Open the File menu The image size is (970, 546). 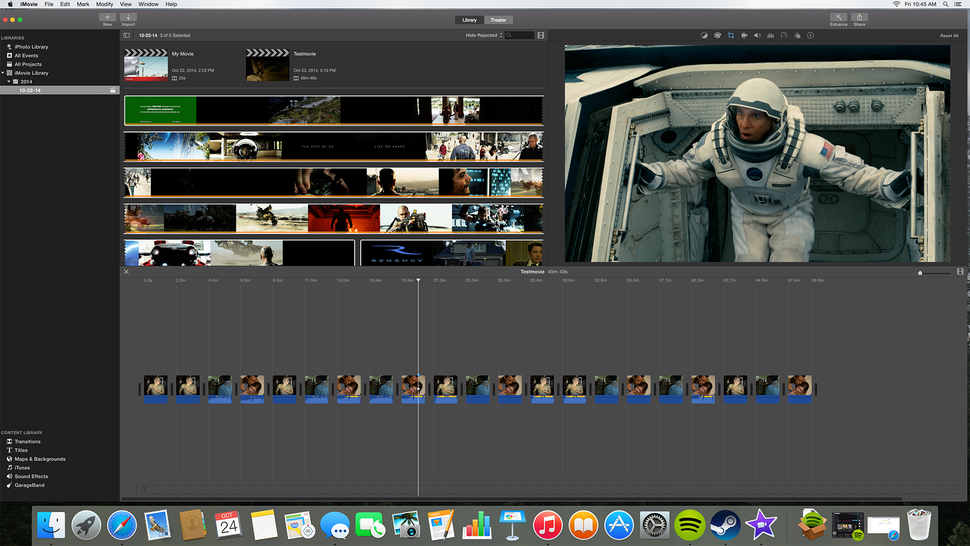49,4
